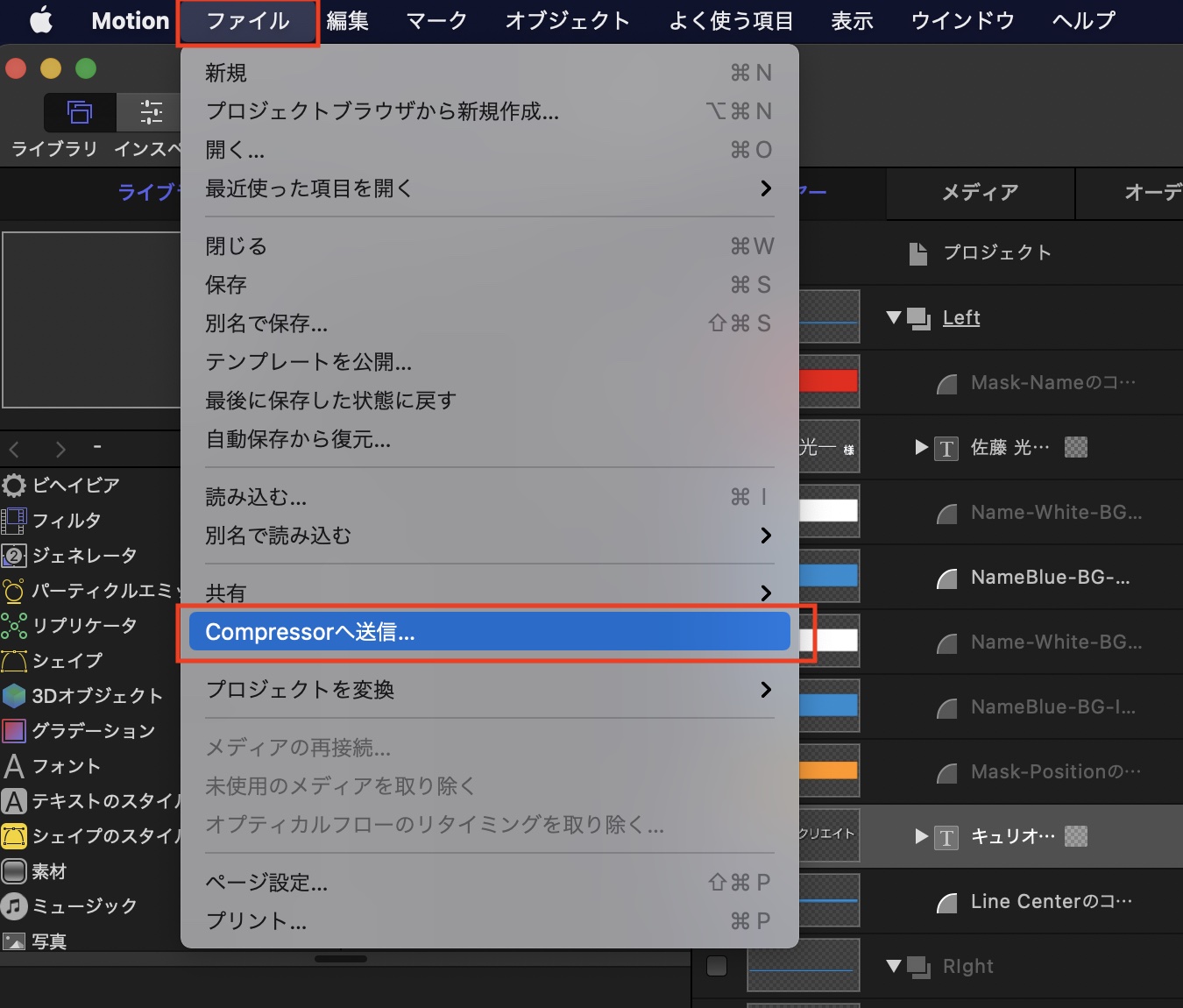Select the Mask-Position layer mask icon

click(947, 772)
